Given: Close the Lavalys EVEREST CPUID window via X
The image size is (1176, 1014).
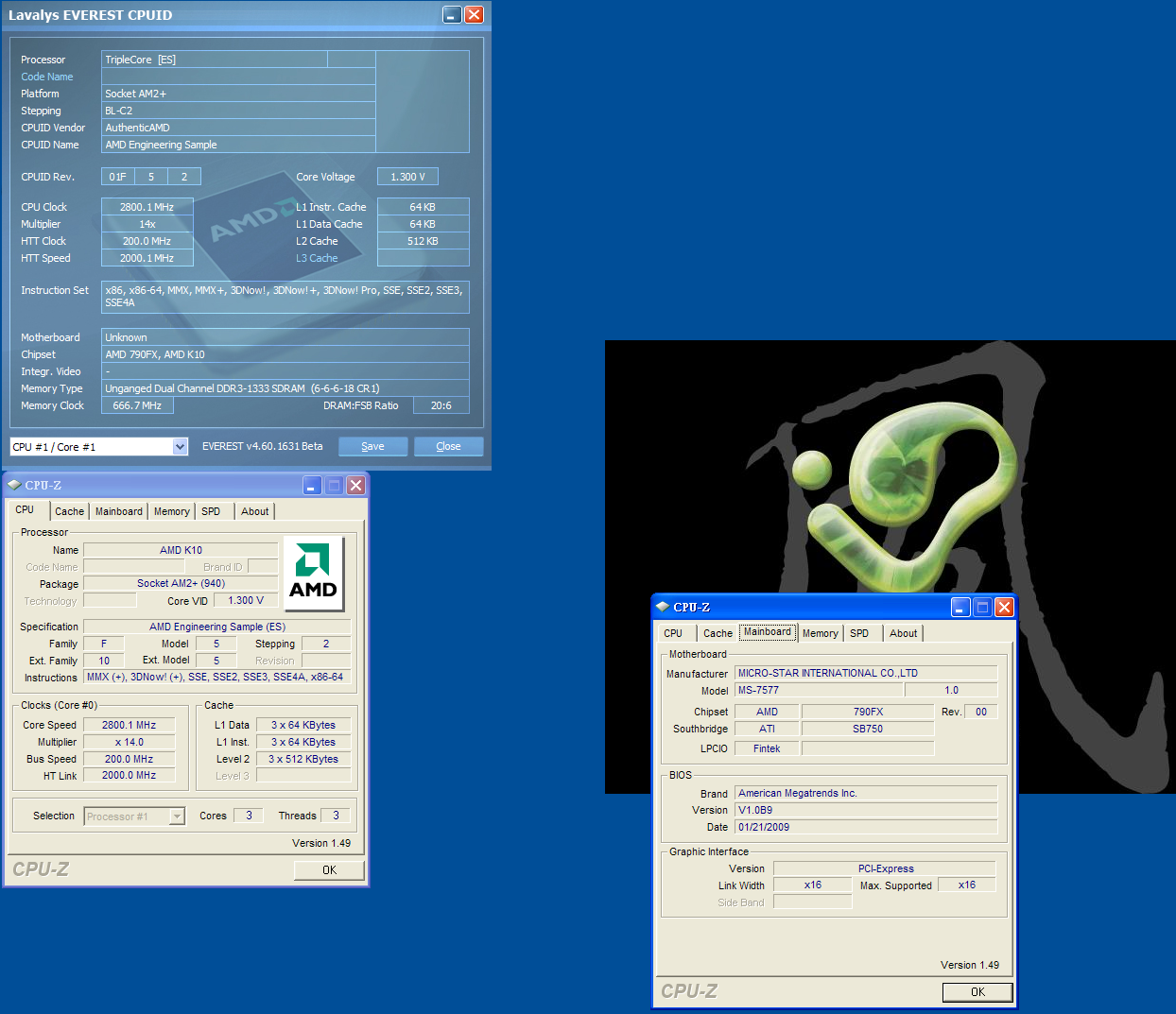Looking at the screenshot, I should pyautogui.click(x=474, y=15).
